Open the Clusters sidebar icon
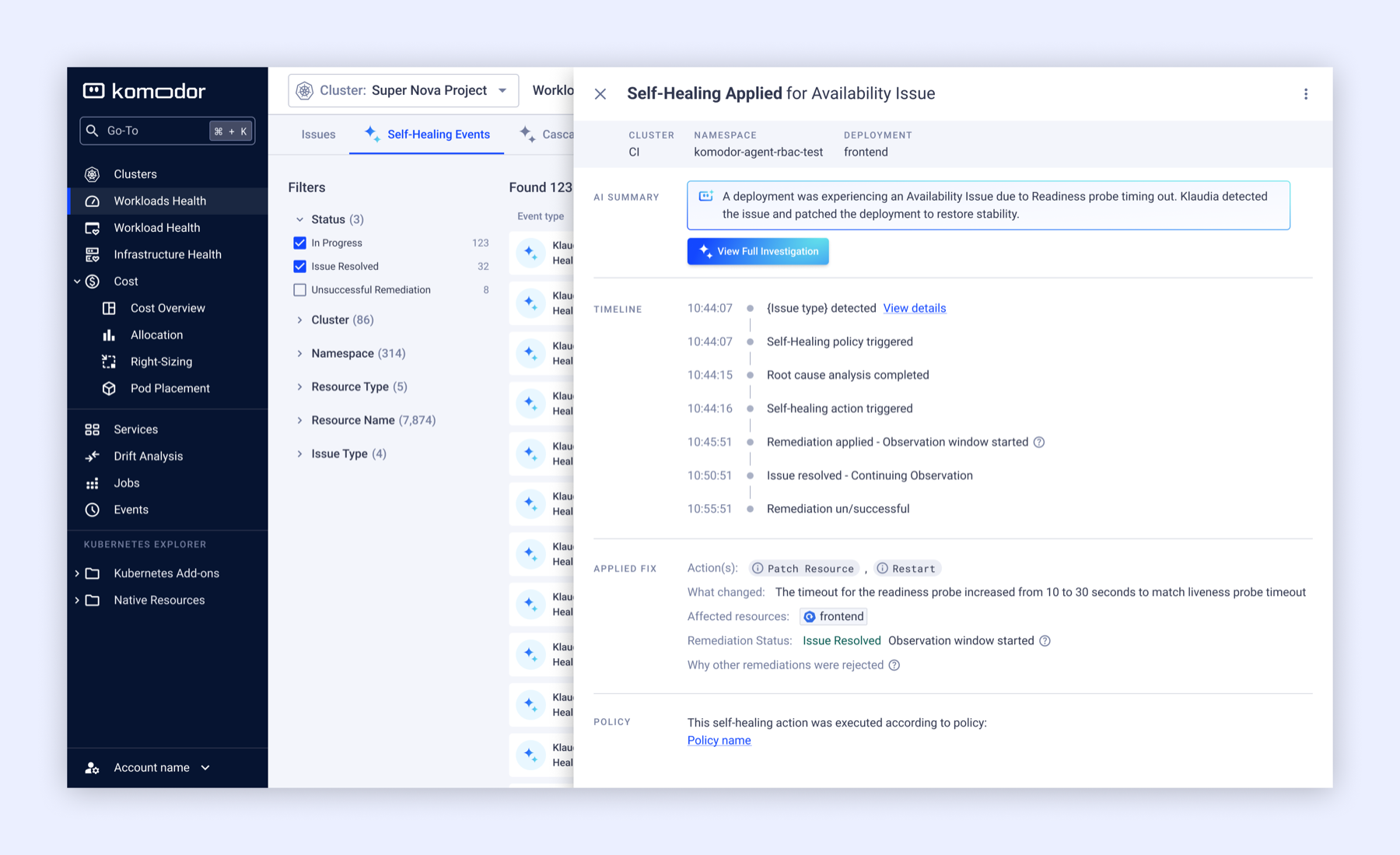This screenshot has height=855, width=1400. (x=93, y=174)
